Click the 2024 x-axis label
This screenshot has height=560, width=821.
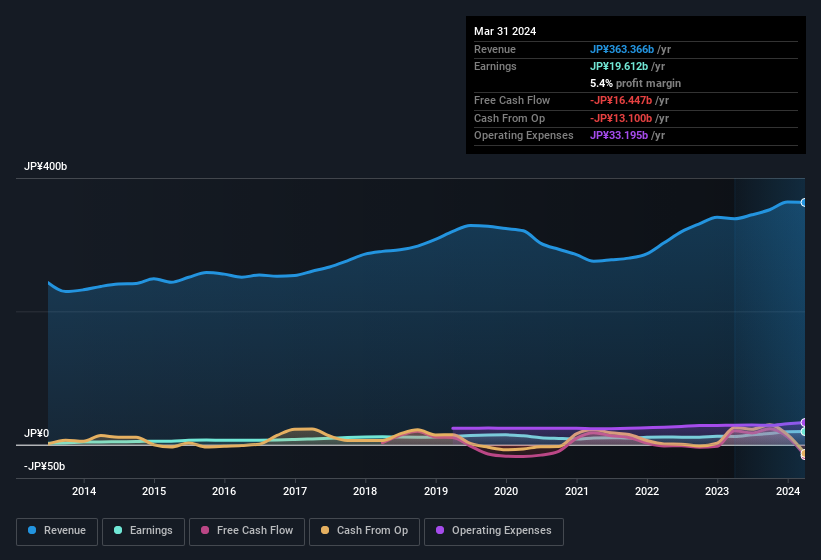788,491
